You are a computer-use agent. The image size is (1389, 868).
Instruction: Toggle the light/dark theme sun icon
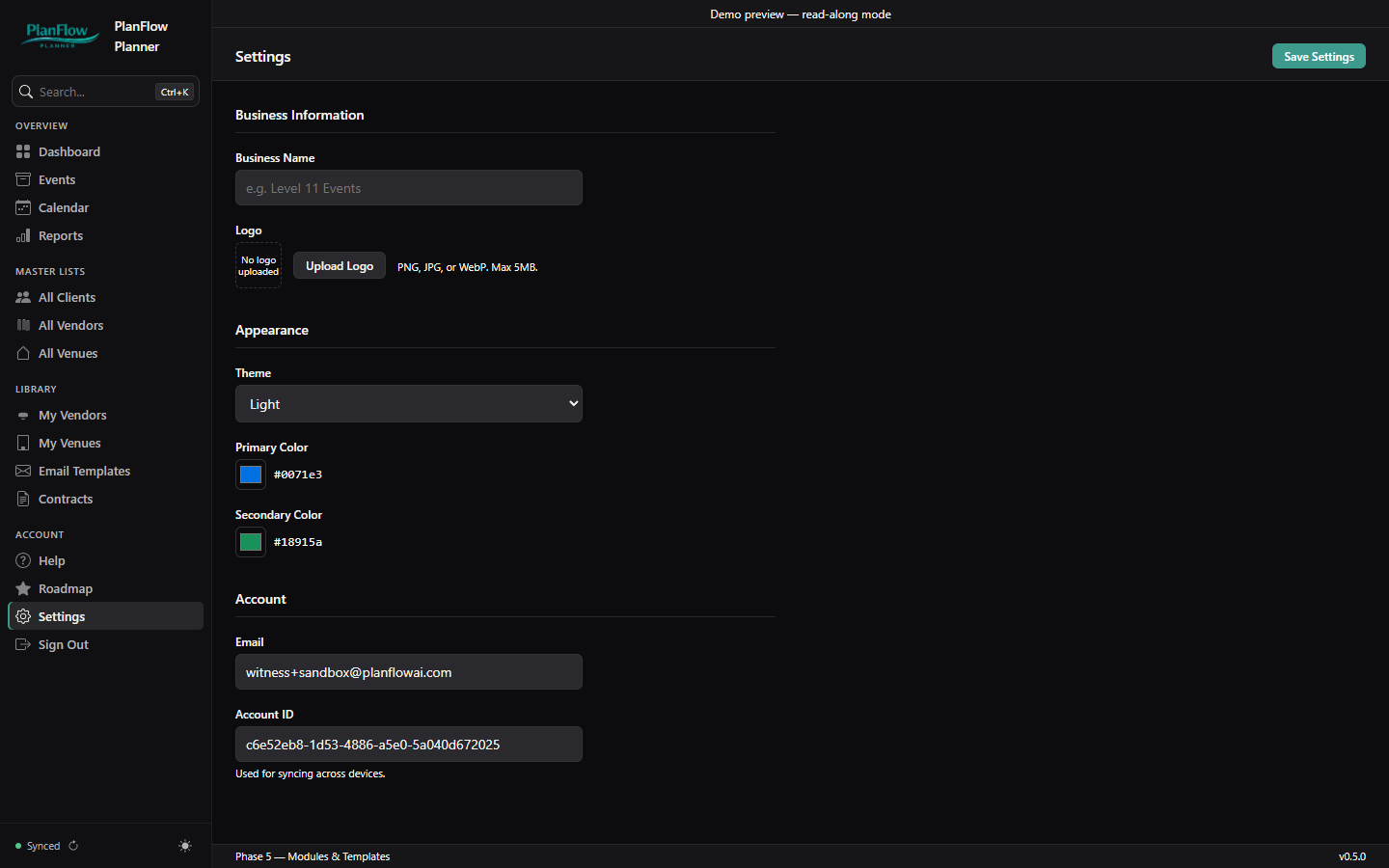click(185, 846)
